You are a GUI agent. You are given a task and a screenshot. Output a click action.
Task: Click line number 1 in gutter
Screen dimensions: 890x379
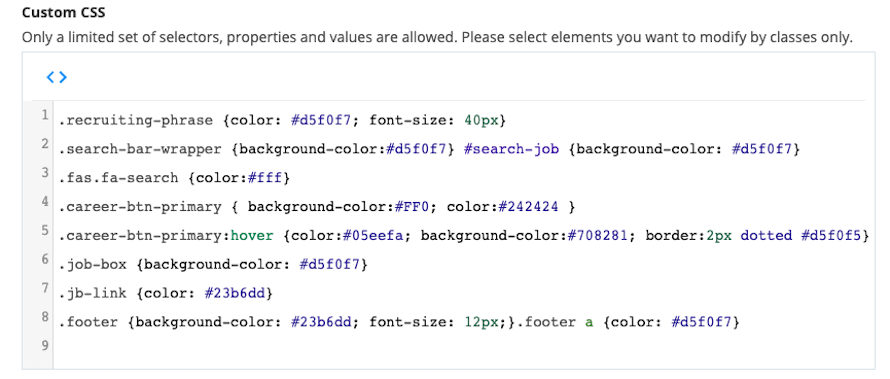click(x=44, y=115)
